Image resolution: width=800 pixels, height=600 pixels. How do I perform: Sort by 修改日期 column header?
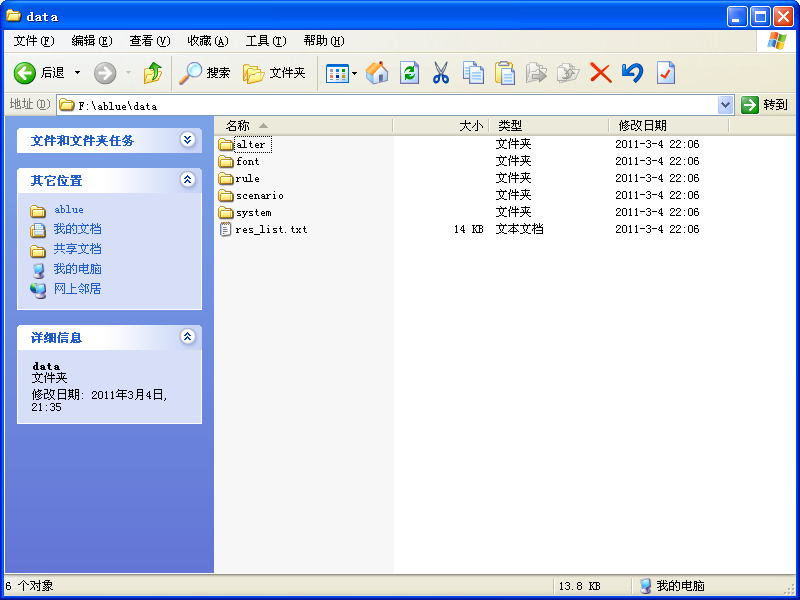[669, 126]
